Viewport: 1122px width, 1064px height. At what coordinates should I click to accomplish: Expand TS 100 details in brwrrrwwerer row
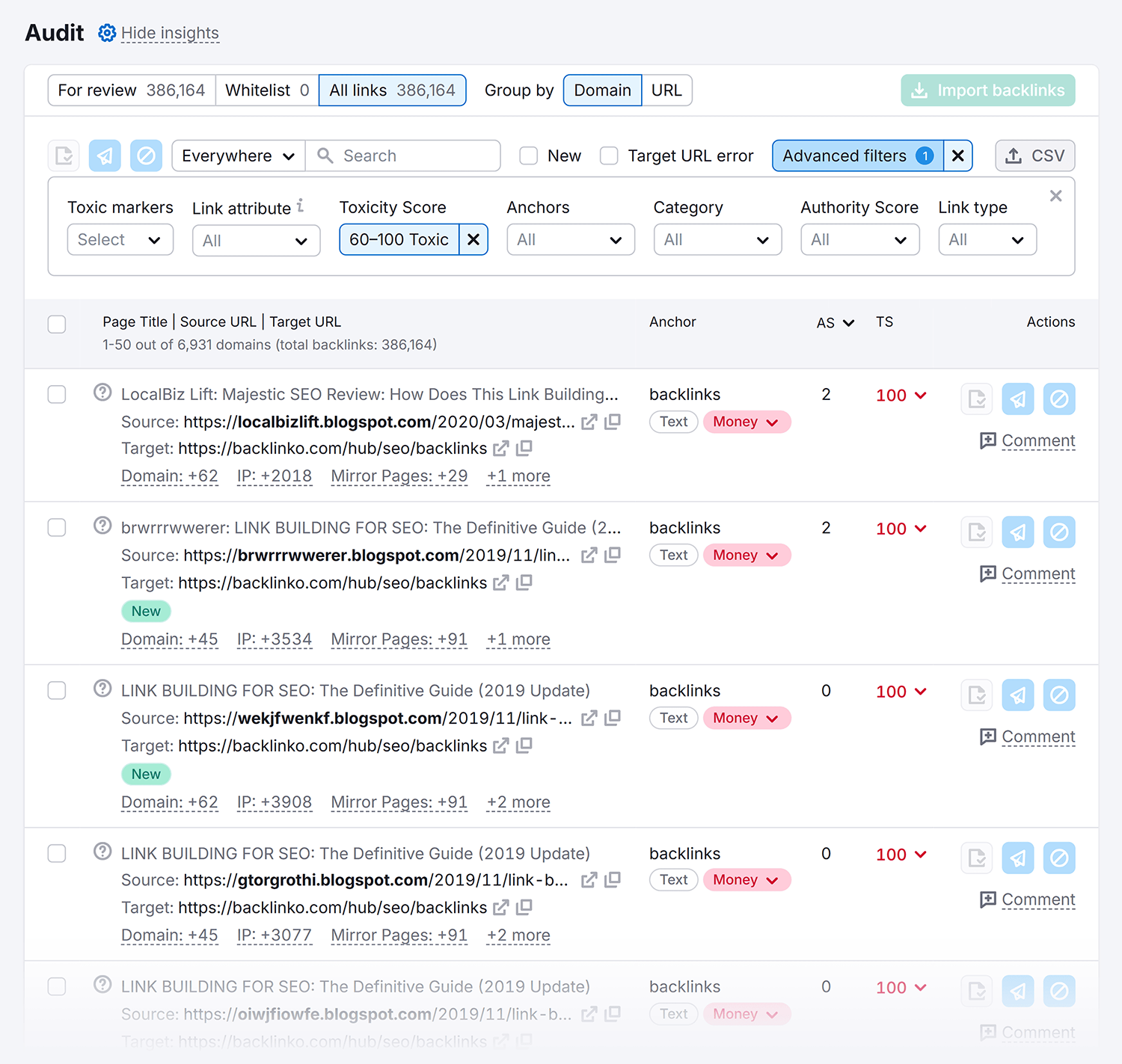coord(901,529)
